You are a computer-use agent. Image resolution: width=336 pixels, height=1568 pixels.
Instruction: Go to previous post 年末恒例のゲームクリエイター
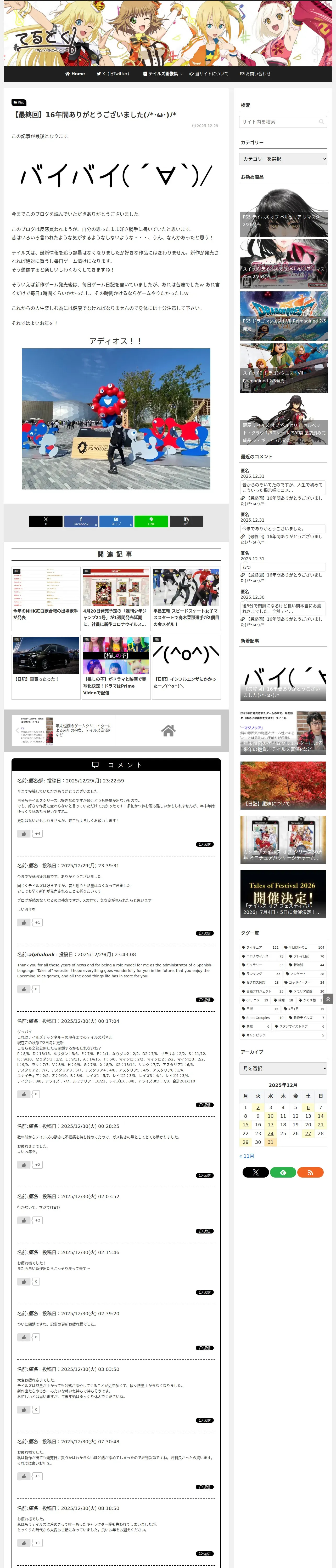click(64, 730)
